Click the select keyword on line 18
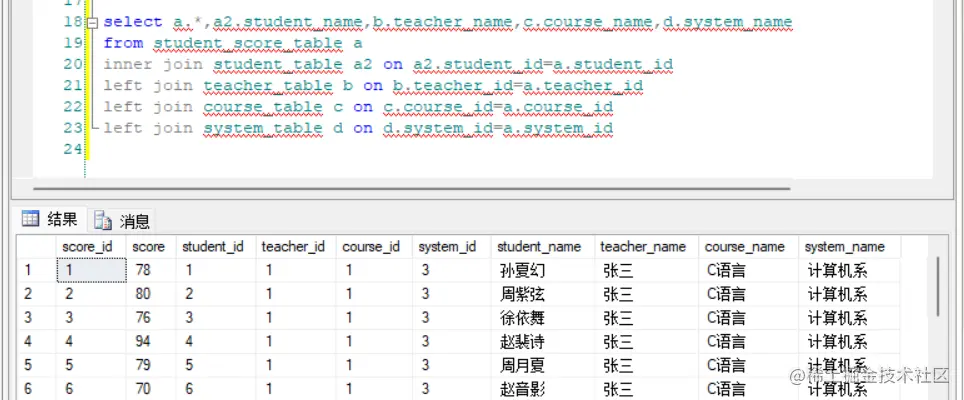 [x=133, y=22]
